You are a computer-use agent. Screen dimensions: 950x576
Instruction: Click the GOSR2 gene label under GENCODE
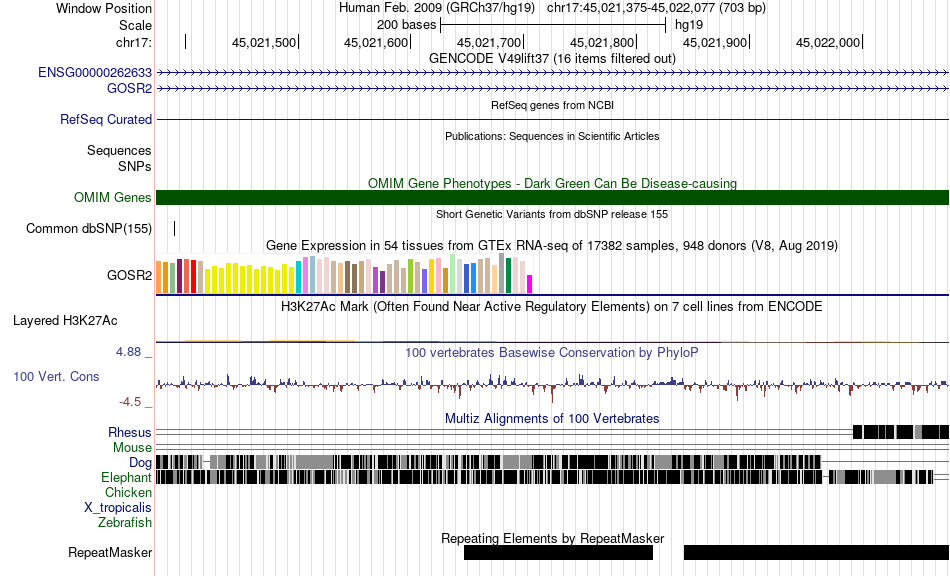click(x=129, y=88)
